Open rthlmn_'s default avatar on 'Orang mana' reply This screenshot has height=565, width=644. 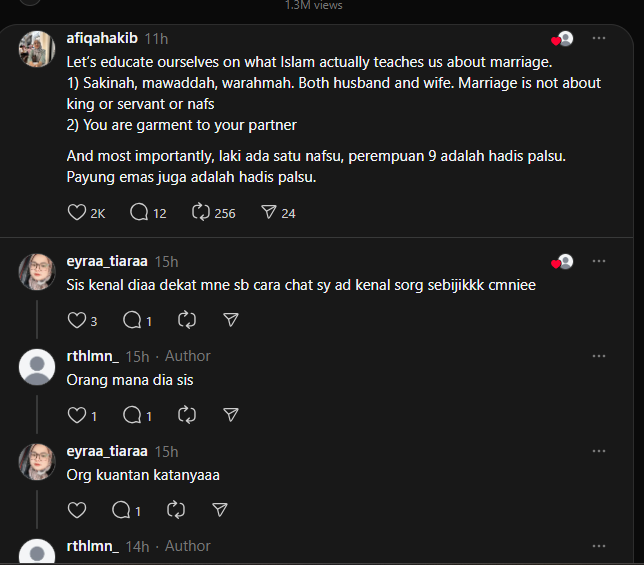(37, 367)
